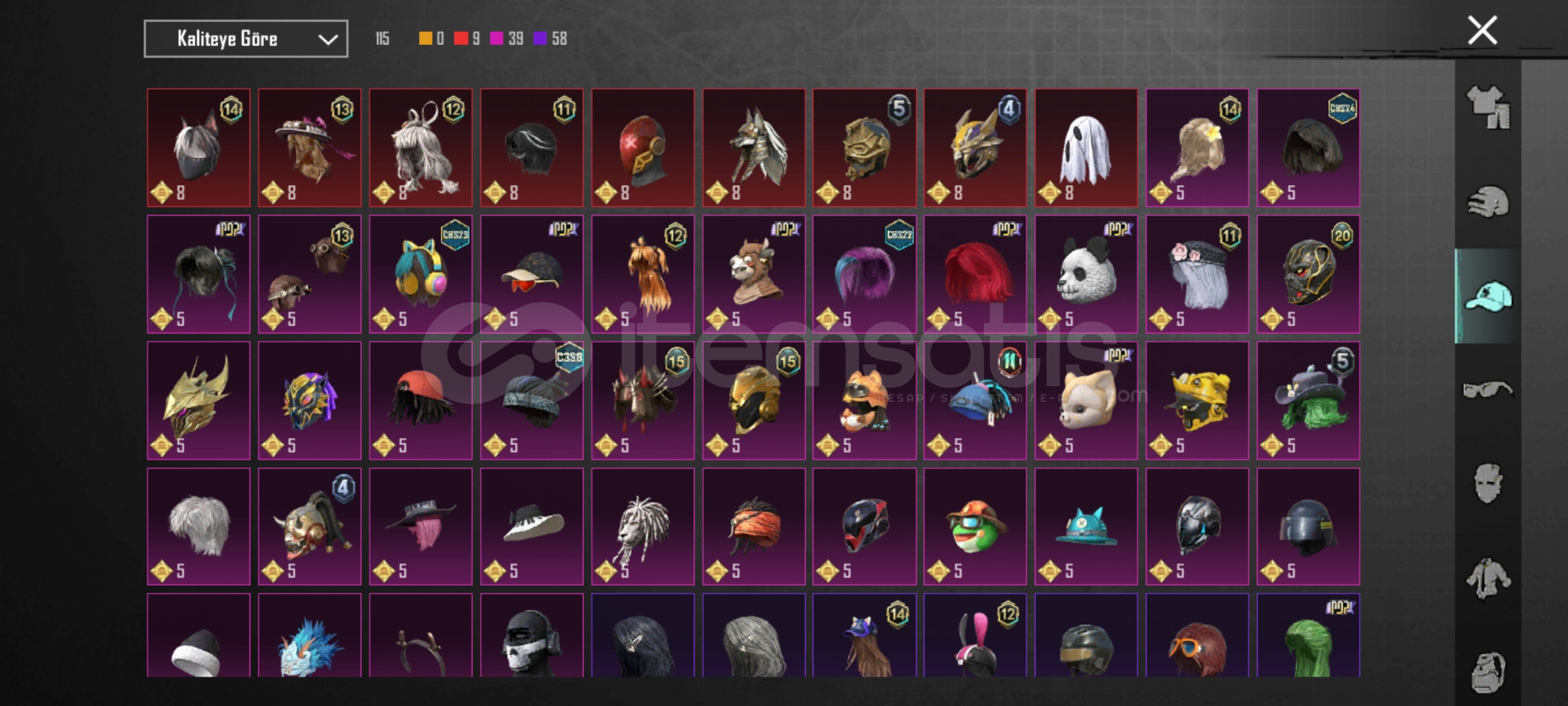The height and width of the screenshot is (706, 1568).
Task: Expand the Kaliteye Göre sort dropdown
Action: click(246, 39)
